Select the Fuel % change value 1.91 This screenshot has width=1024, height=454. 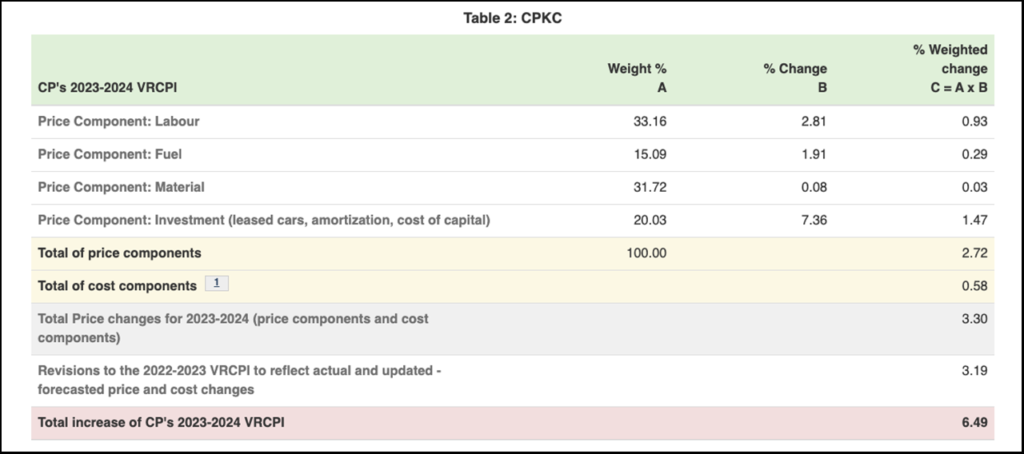[x=812, y=155]
